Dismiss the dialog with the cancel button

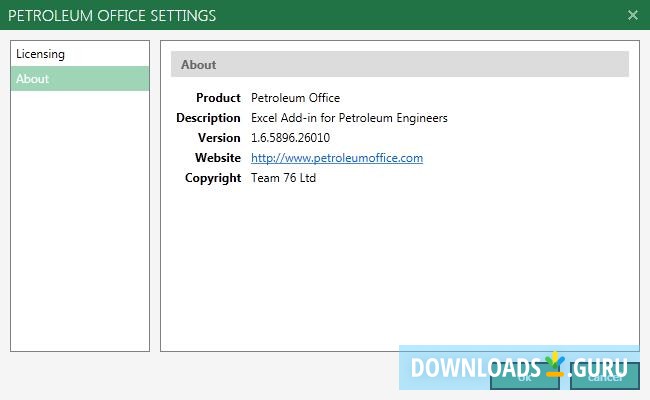605,376
